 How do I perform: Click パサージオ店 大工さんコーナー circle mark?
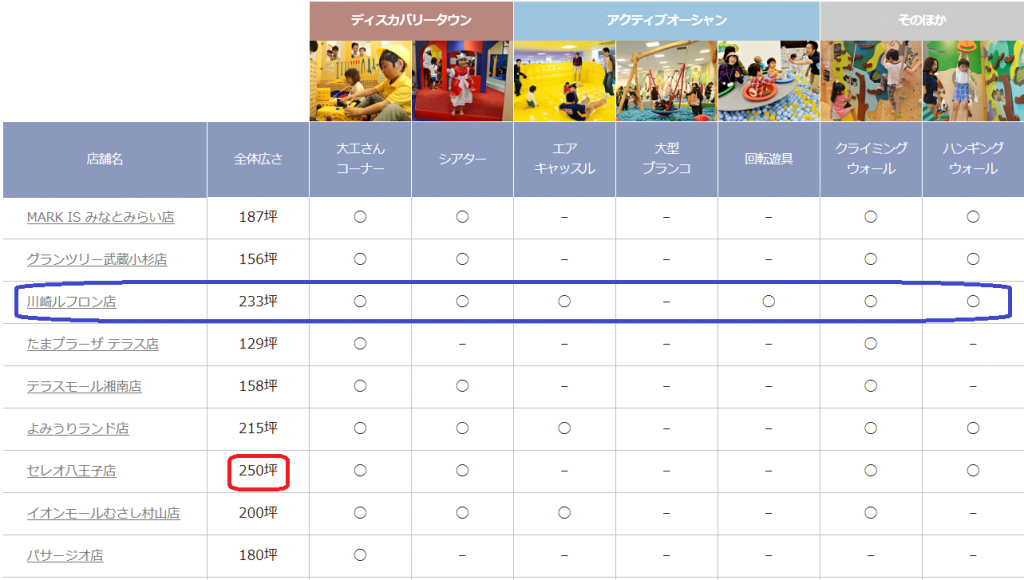click(360, 555)
